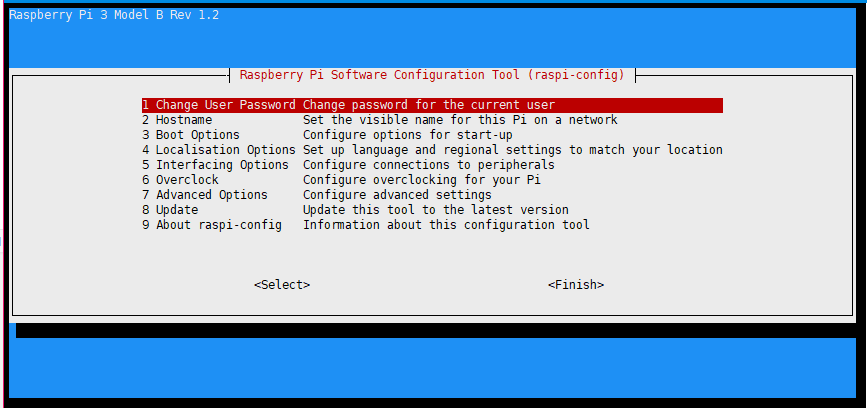This screenshot has width=867, height=408.
Task: Select the Change User Password menu entry
Action: coord(219,105)
